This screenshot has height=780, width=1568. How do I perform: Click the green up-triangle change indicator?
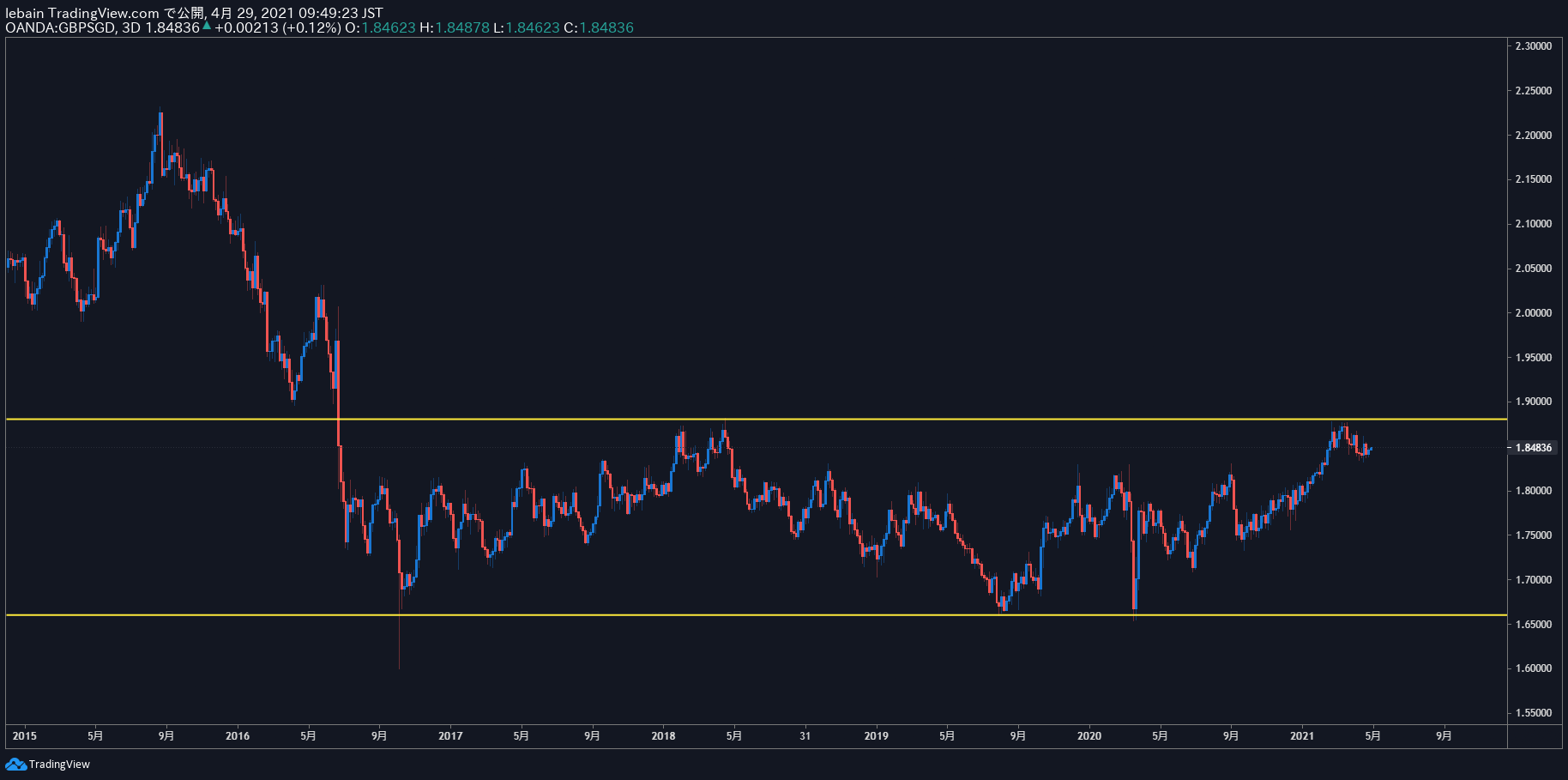point(206,26)
